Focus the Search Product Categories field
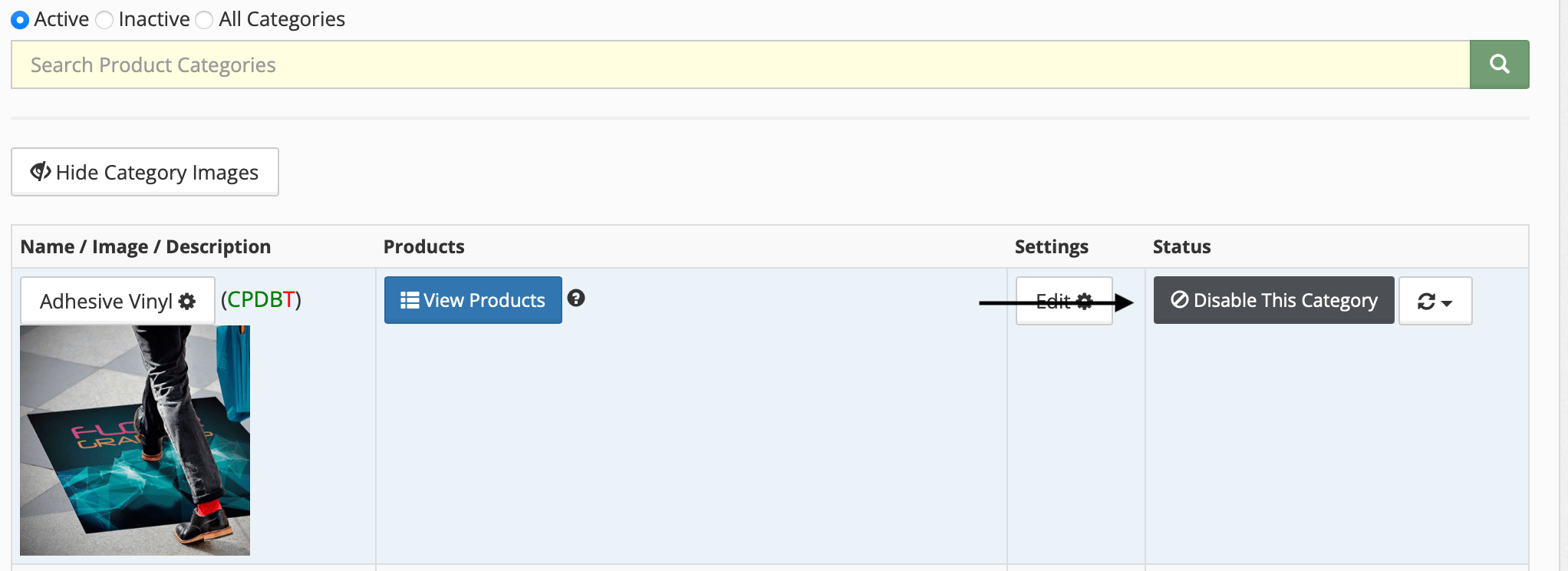Viewport: 1568px width, 571px height. coord(740,64)
